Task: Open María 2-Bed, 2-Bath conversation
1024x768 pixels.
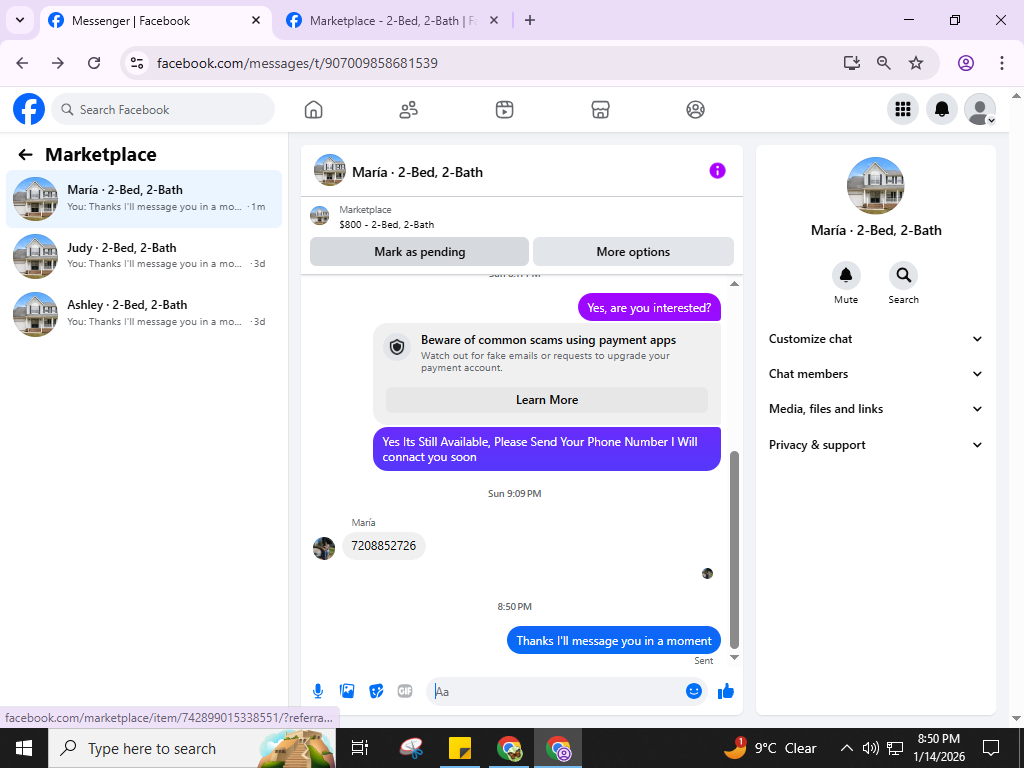Action: pyautogui.click(x=144, y=199)
